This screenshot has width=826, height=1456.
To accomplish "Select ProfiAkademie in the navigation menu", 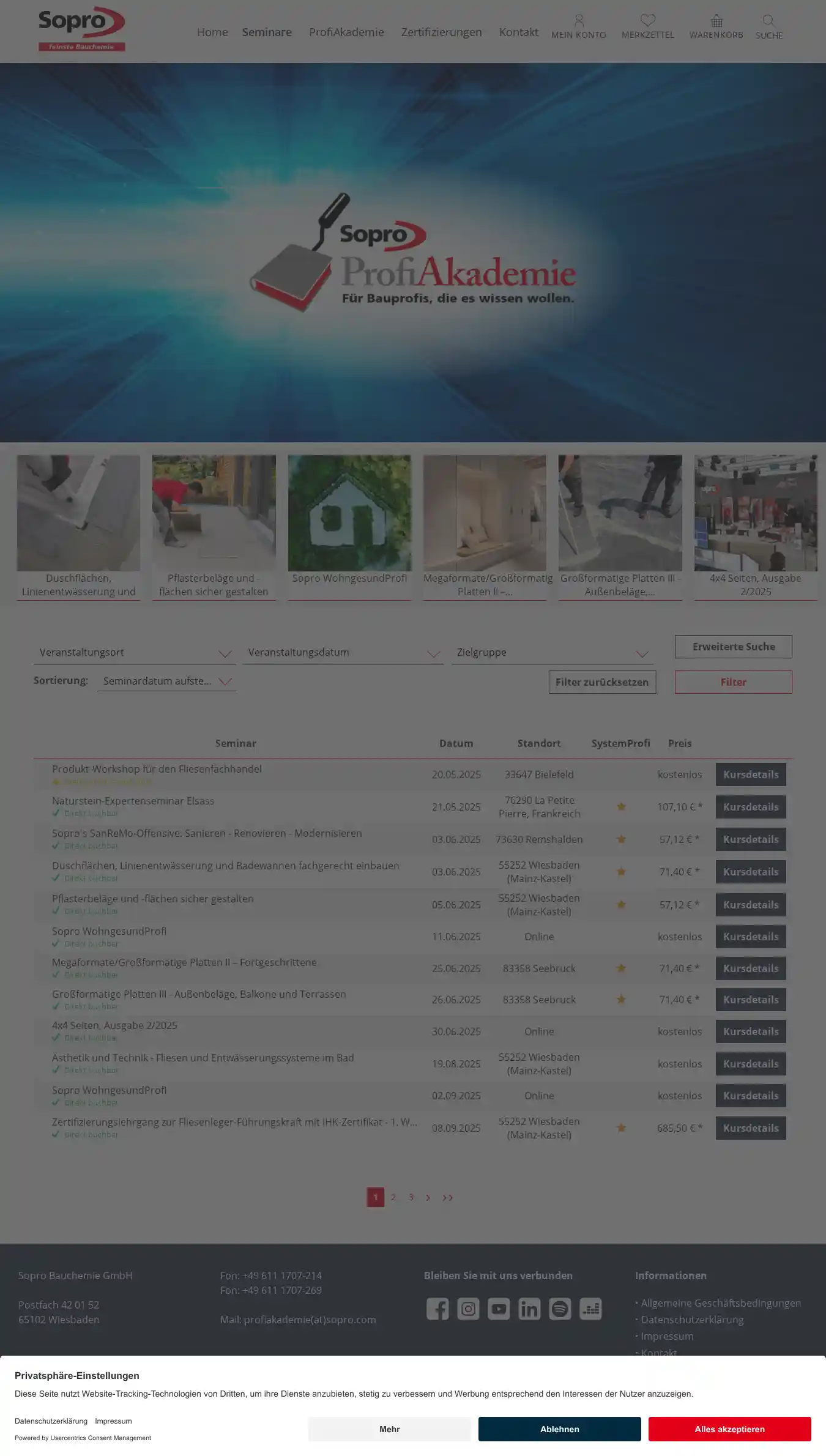I will [346, 32].
